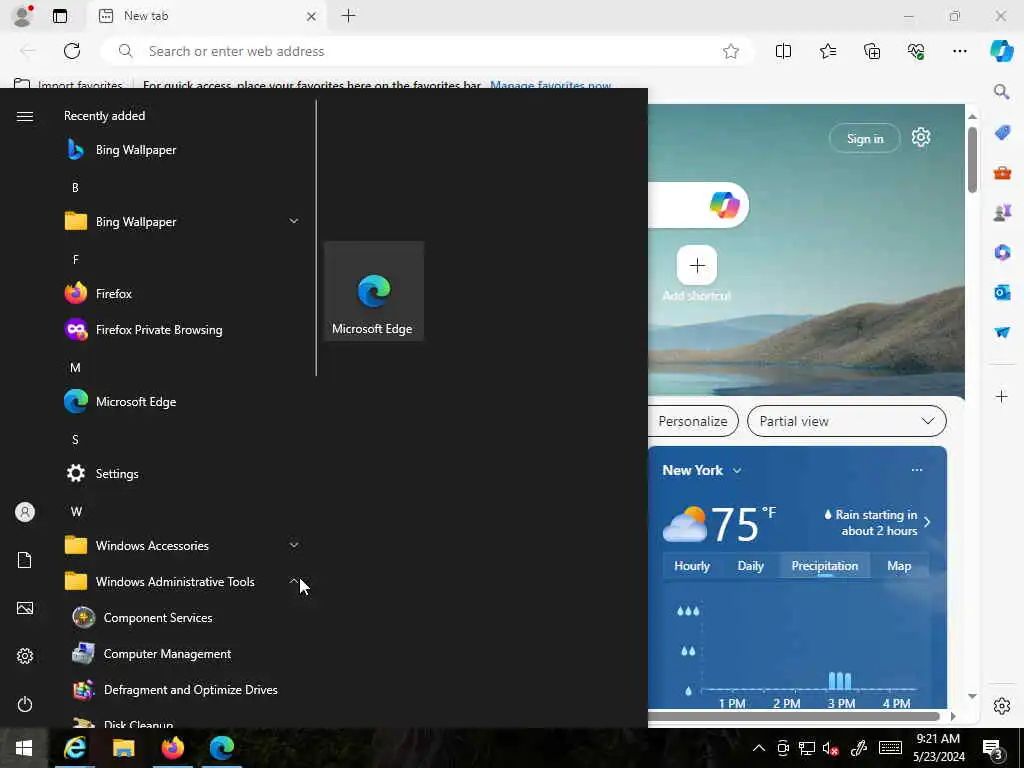1024x768 pixels.
Task: Click the Windows Start button
Action: click(x=24, y=748)
